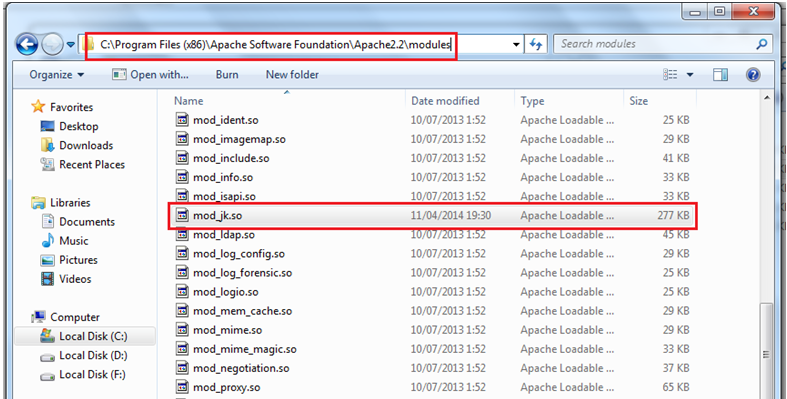The height and width of the screenshot is (399, 787).
Task: Select Computer in the navigation pane
Action: (65, 317)
